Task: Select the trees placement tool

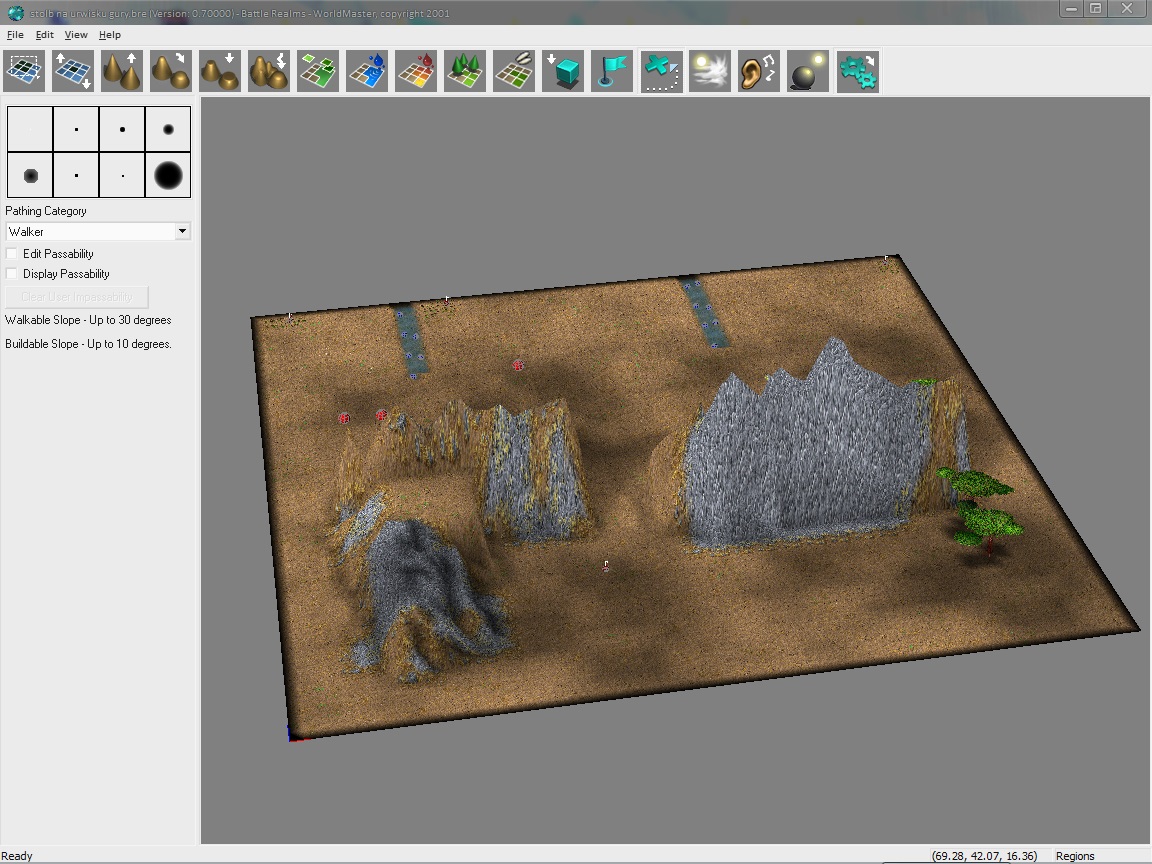Action: point(465,71)
